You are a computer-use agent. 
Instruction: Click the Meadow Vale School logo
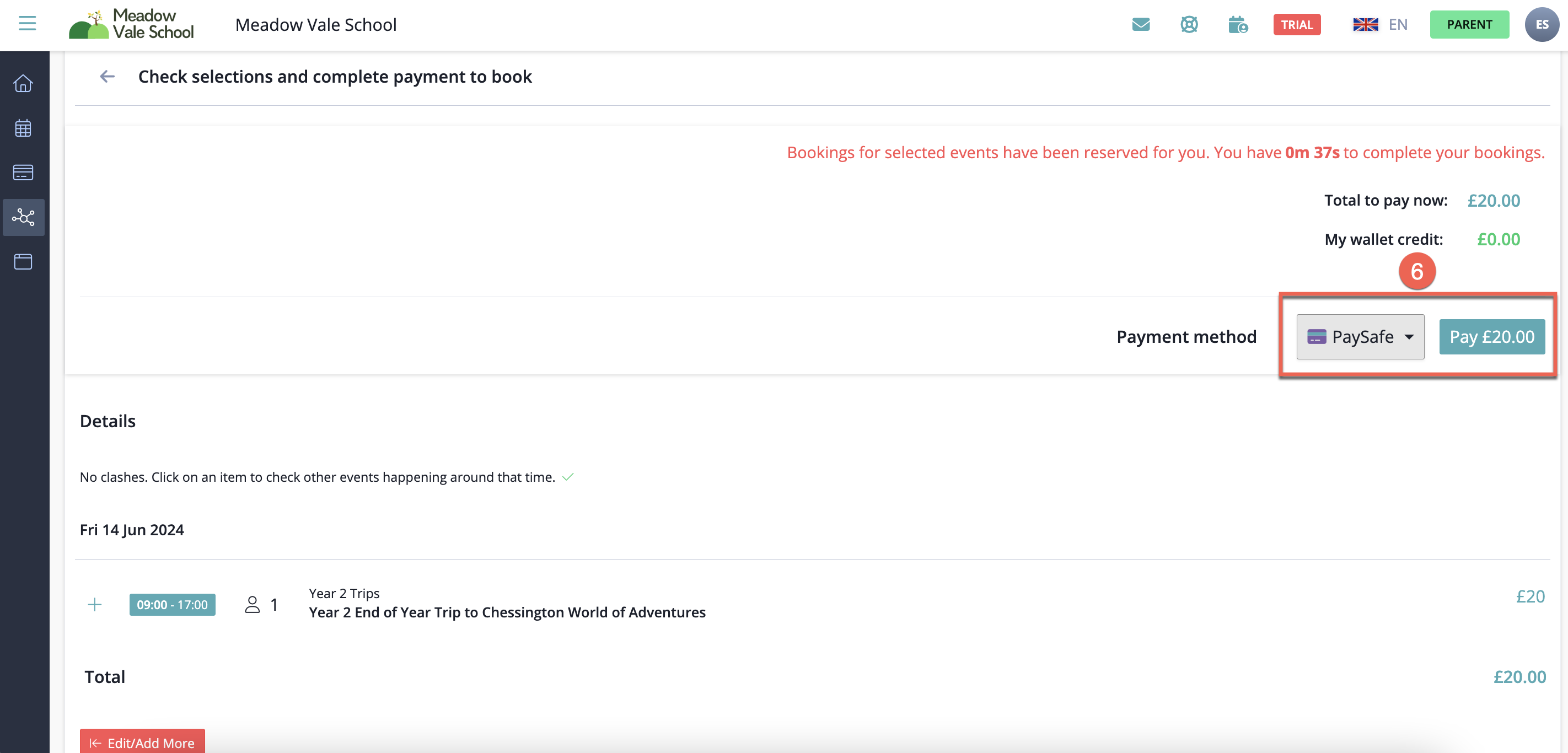pos(131,24)
